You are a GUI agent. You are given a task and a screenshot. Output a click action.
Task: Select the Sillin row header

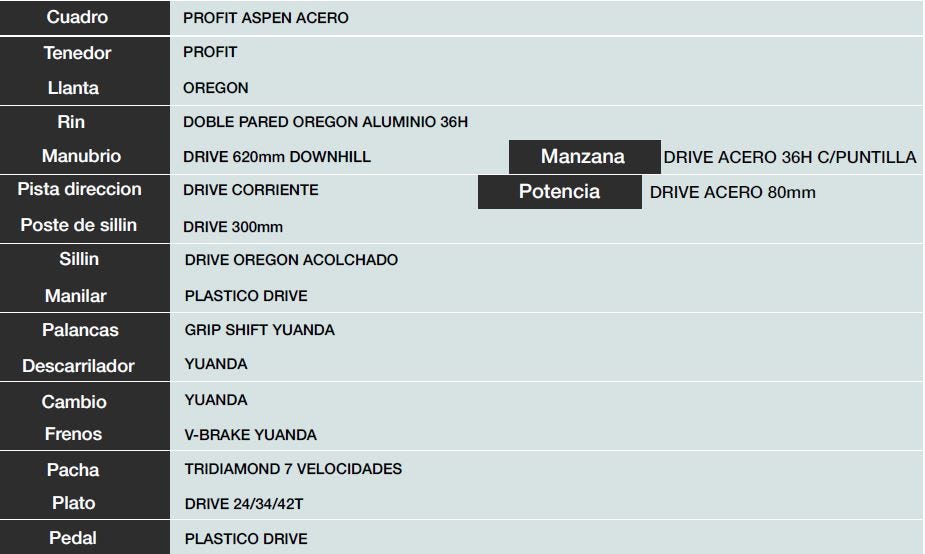(79, 260)
